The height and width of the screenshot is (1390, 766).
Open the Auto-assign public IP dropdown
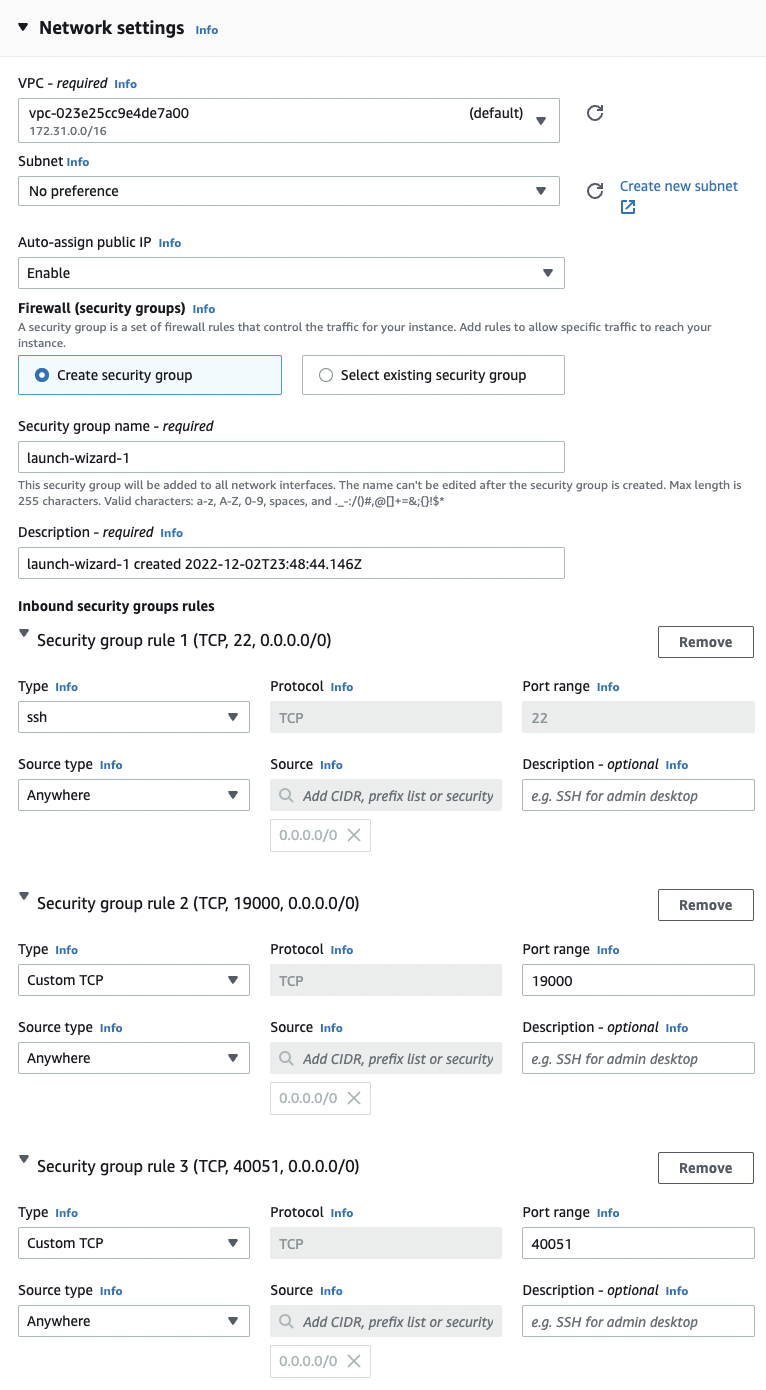coord(291,273)
